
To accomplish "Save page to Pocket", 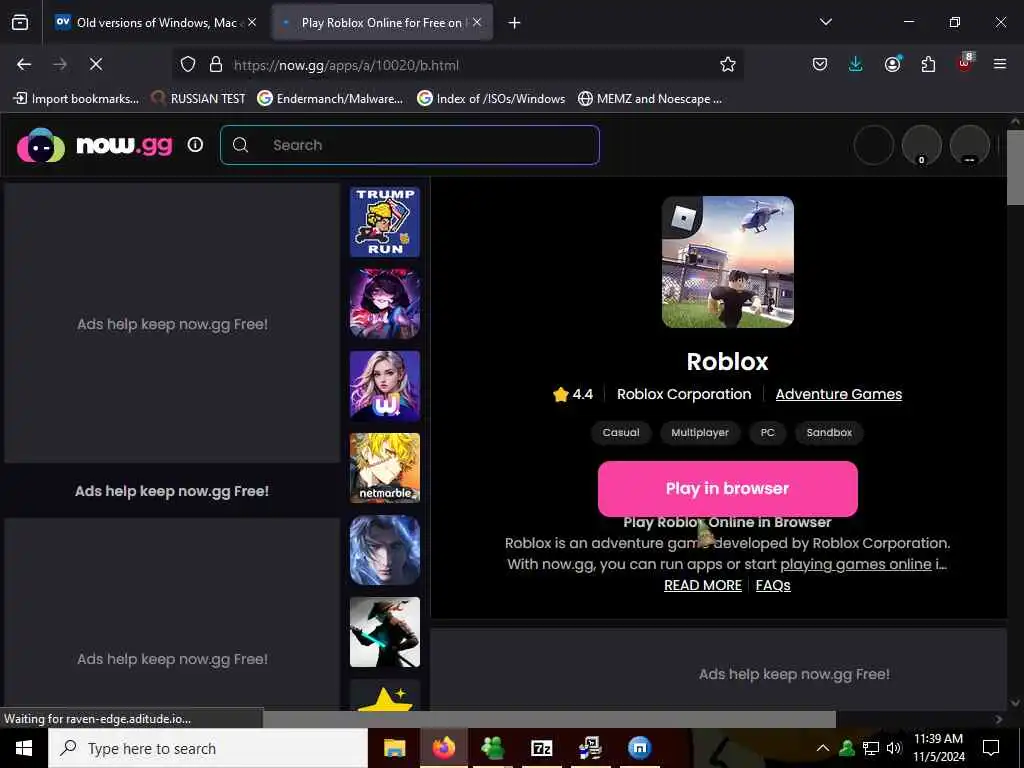I will click(820, 64).
